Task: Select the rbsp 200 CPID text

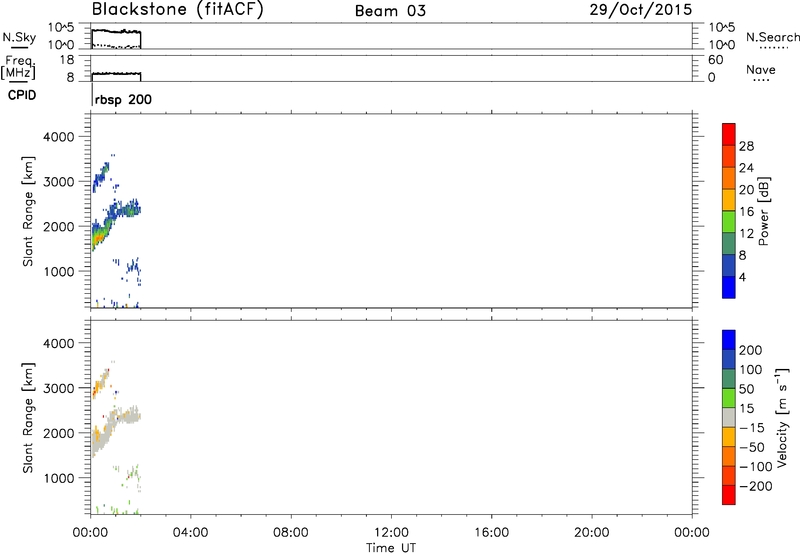Action: (123, 99)
